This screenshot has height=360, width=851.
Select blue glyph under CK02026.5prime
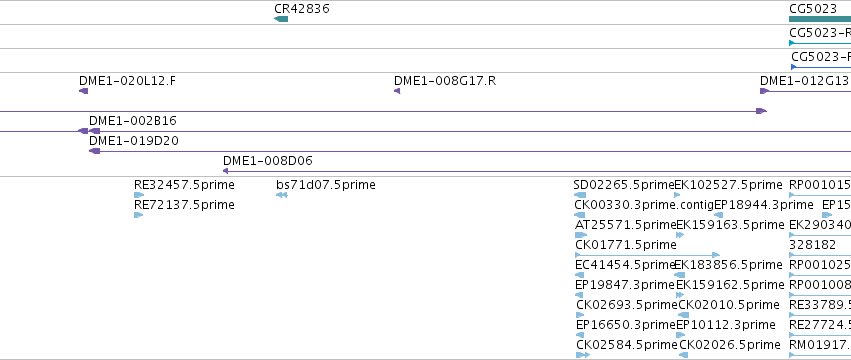click(x=684, y=355)
